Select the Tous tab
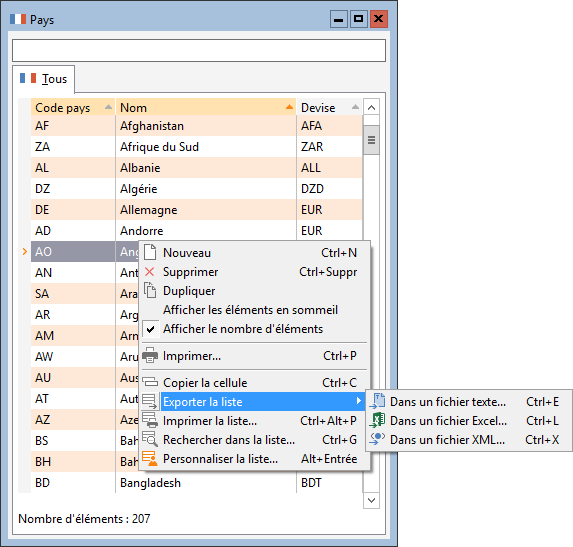Screen dimensions: 573x547 pyautogui.click(x=43, y=79)
